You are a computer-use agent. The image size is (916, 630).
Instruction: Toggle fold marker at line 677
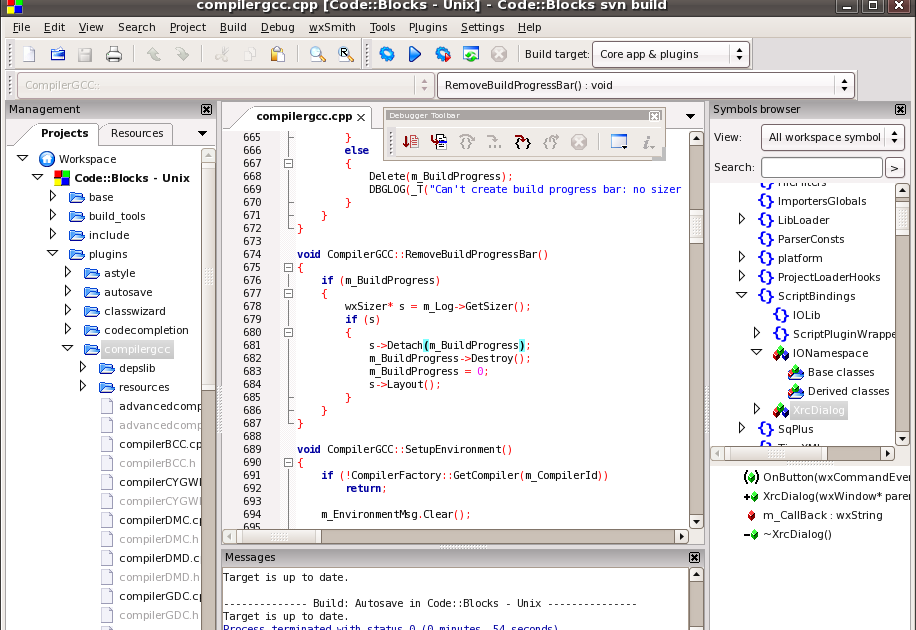point(288,293)
